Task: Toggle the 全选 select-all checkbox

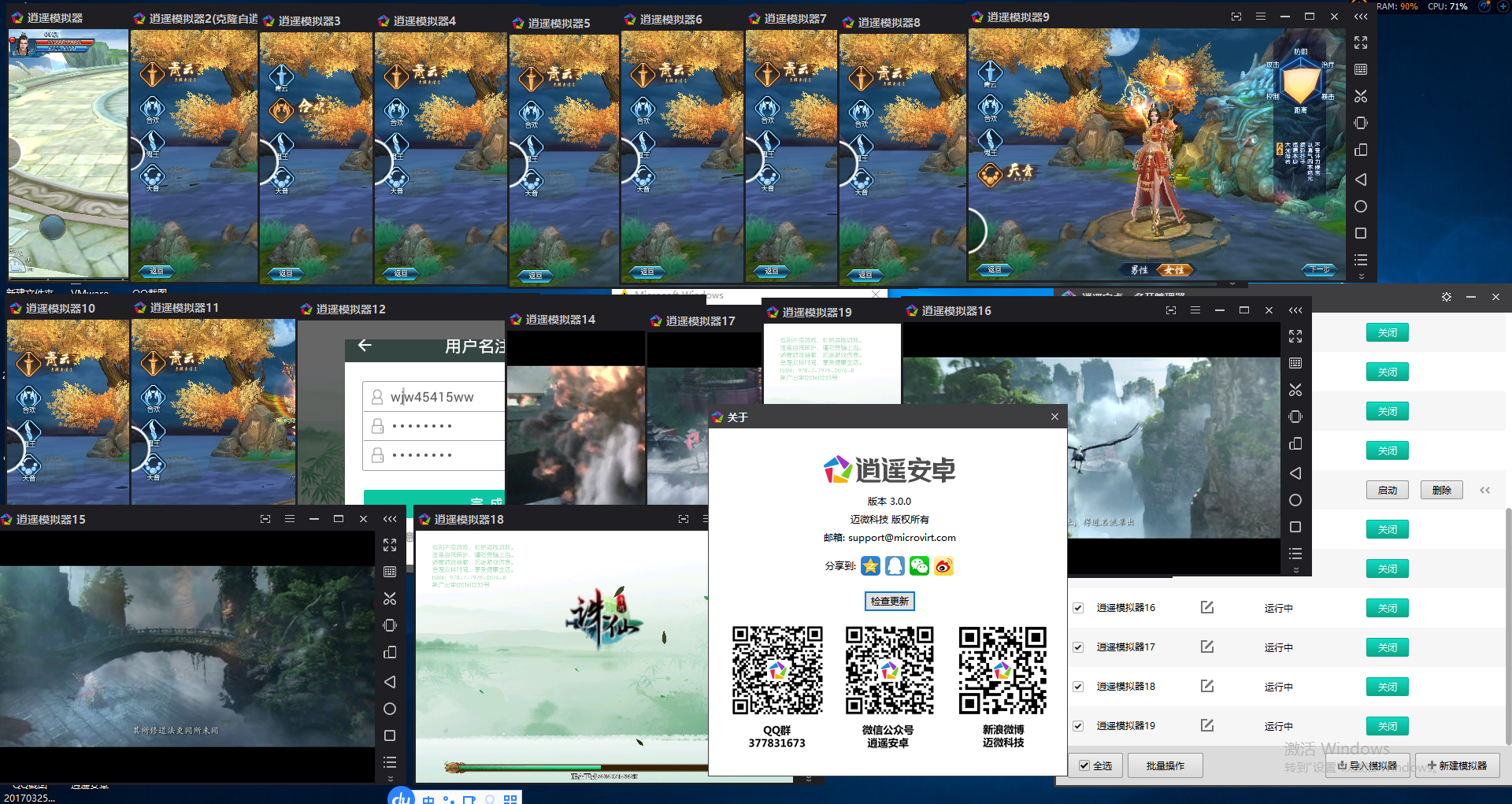Action: (x=1084, y=765)
